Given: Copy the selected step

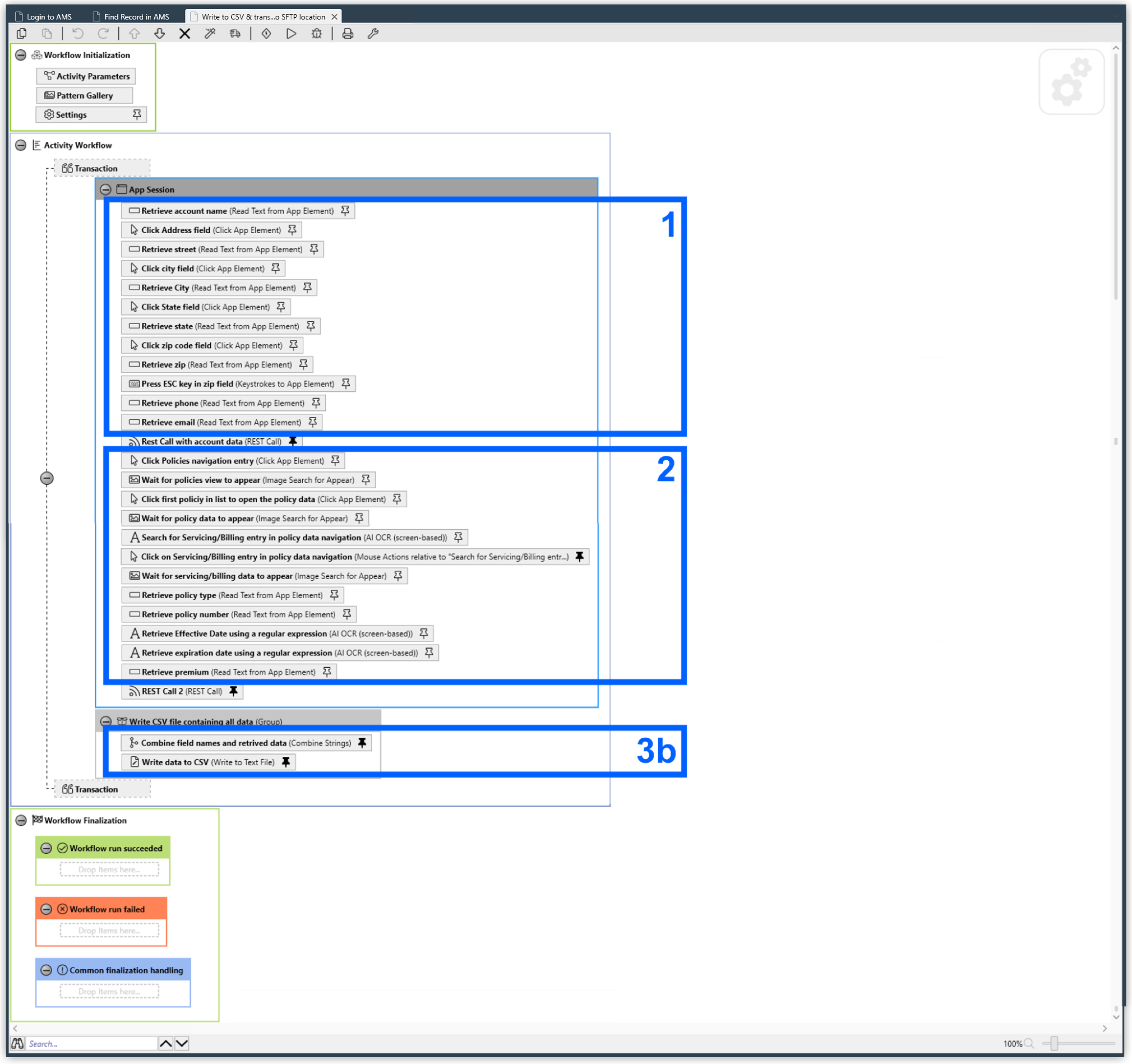Looking at the screenshot, I should pos(22,34).
